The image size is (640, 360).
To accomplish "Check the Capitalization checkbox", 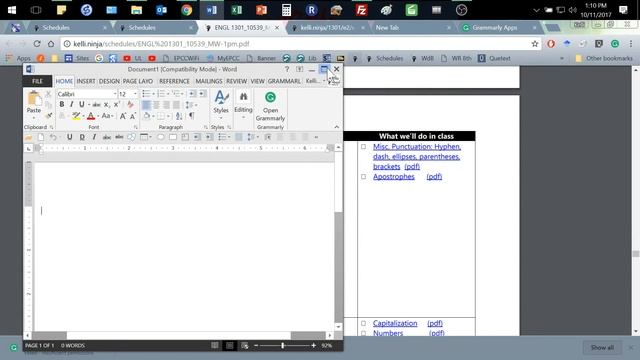I will click(363, 323).
